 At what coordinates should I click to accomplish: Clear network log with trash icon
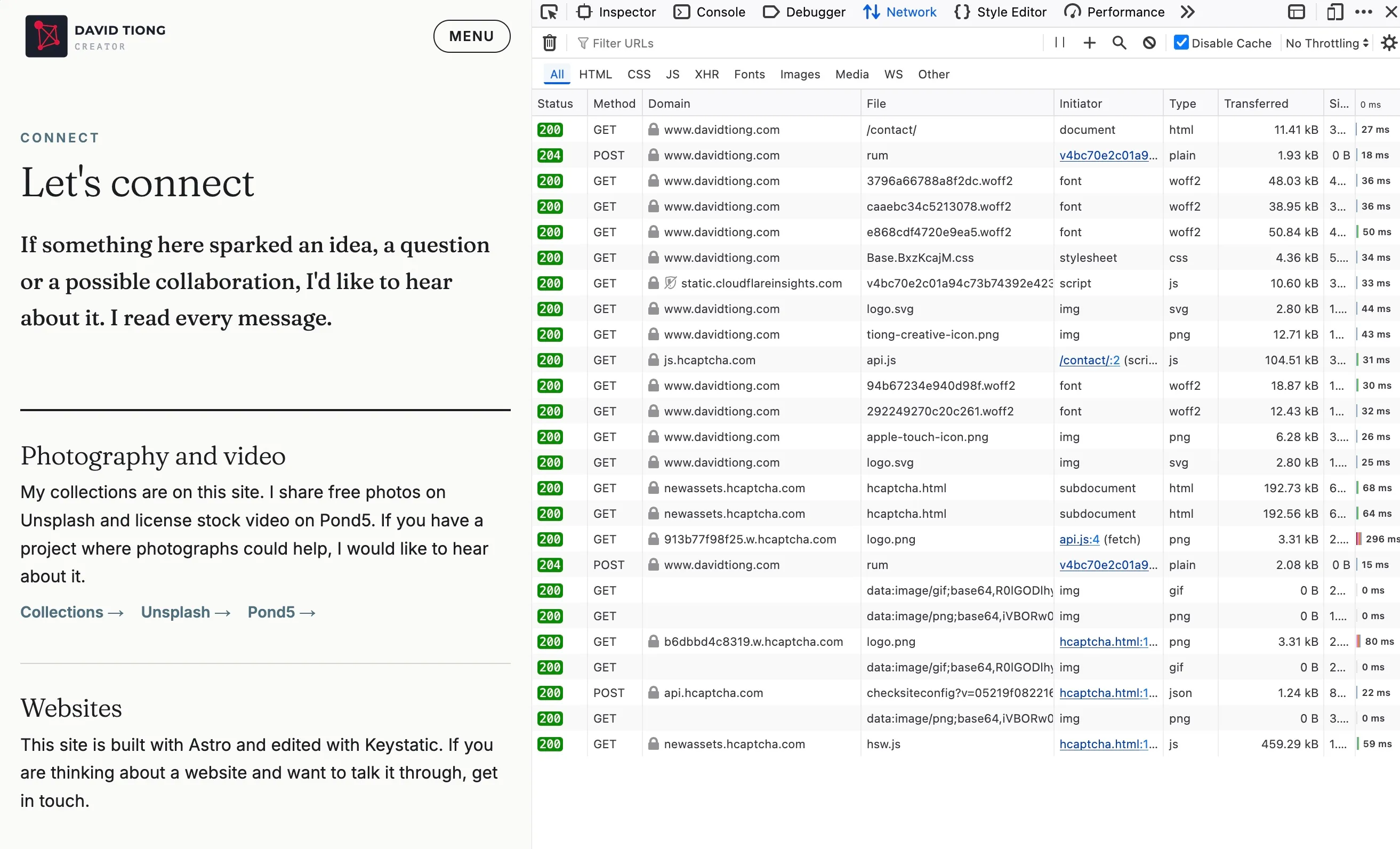550,43
